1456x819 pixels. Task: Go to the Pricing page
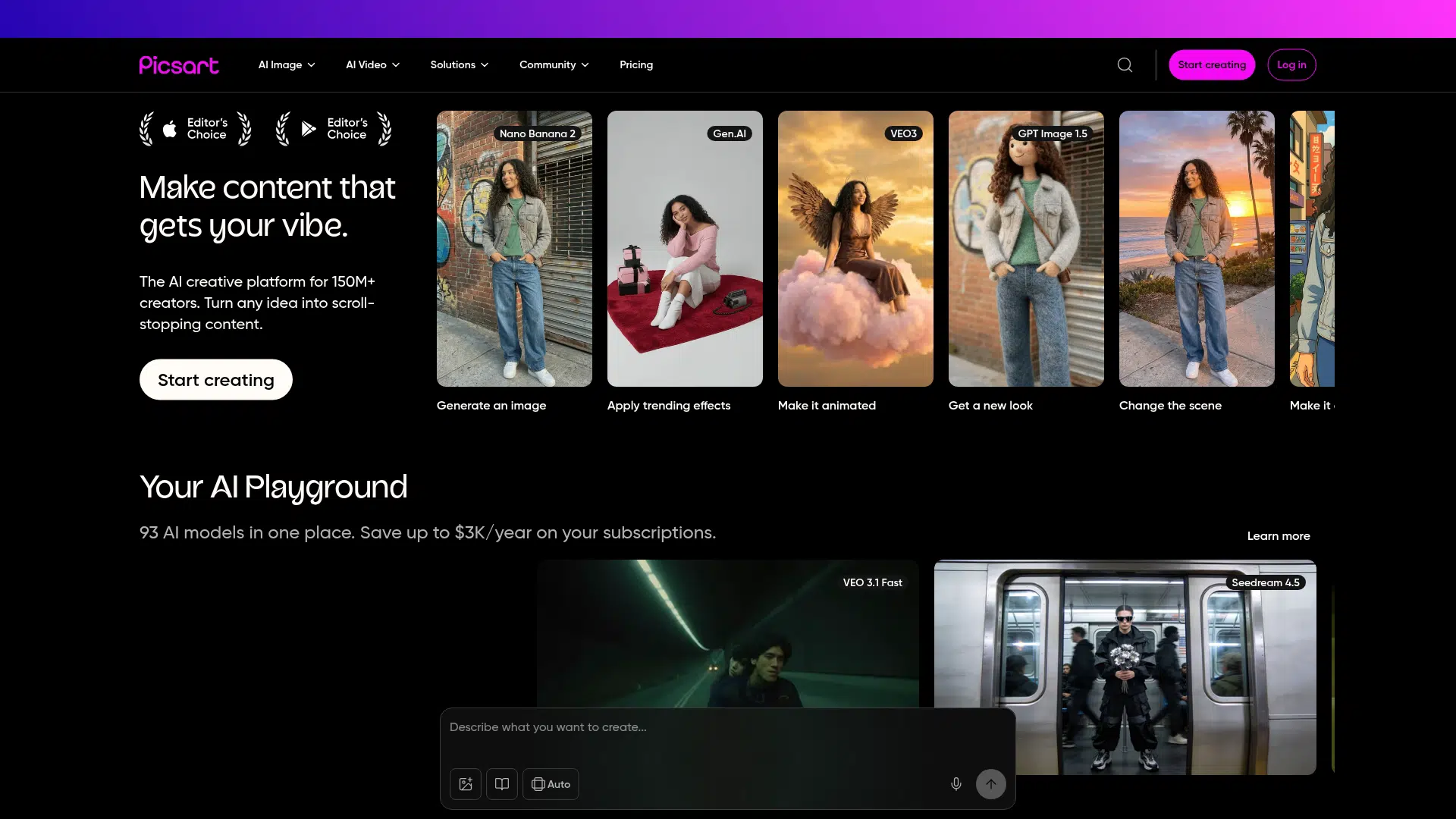pyautogui.click(x=635, y=65)
